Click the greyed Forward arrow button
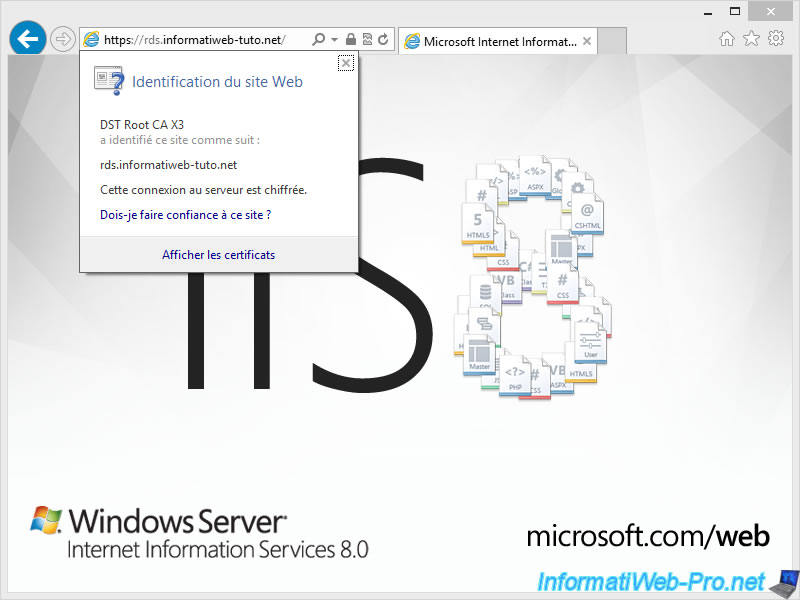This screenshot has width=800, height=600. click(63, 39)
